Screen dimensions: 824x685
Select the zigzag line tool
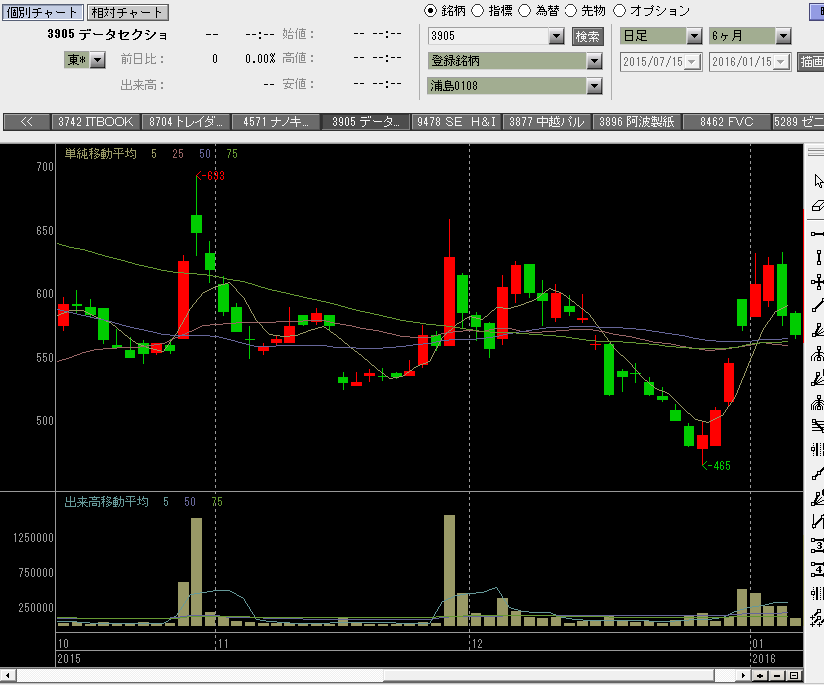[x=818, y=522]
